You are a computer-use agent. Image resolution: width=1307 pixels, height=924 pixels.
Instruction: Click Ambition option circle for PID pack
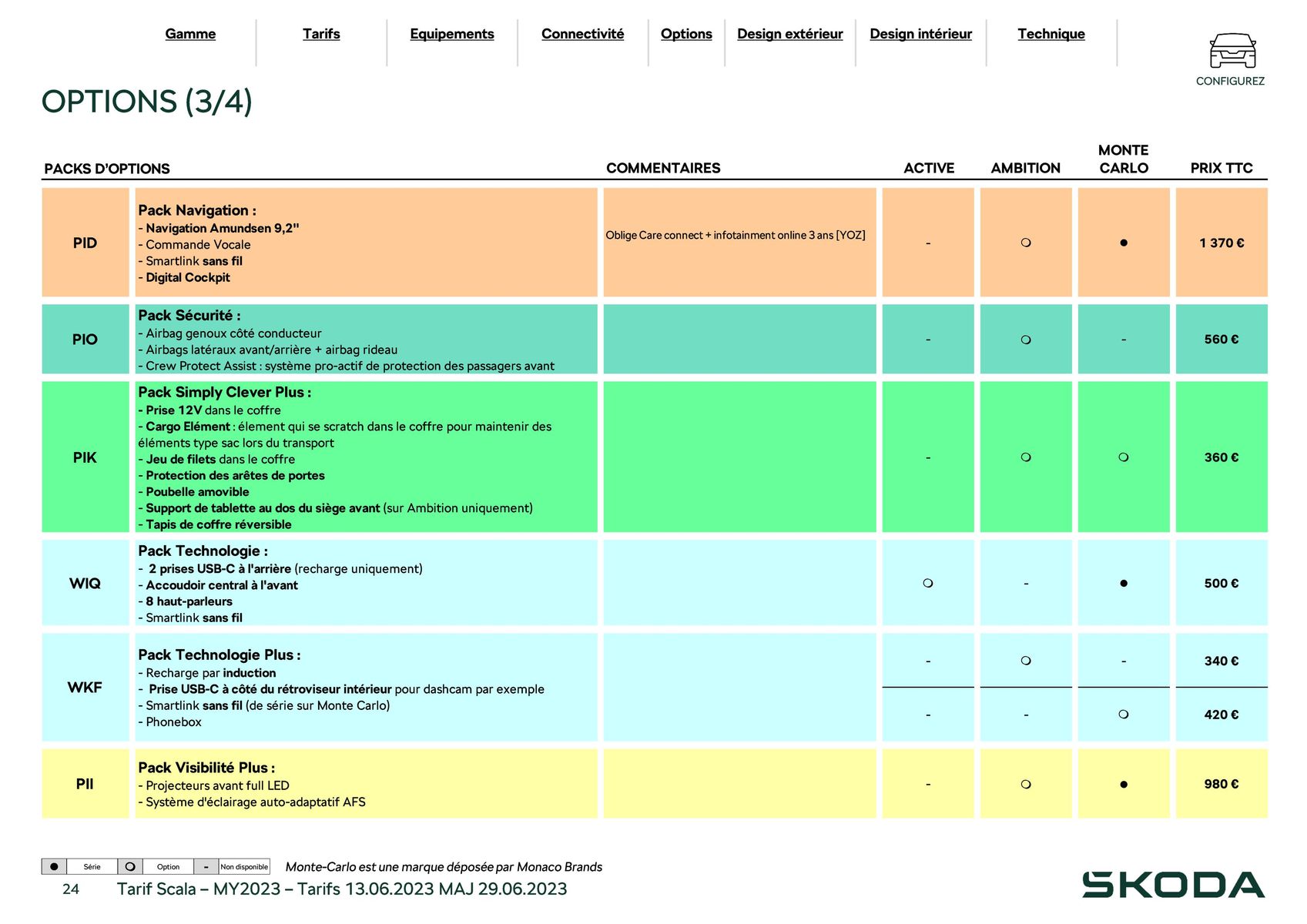(x=1026, y=243)
